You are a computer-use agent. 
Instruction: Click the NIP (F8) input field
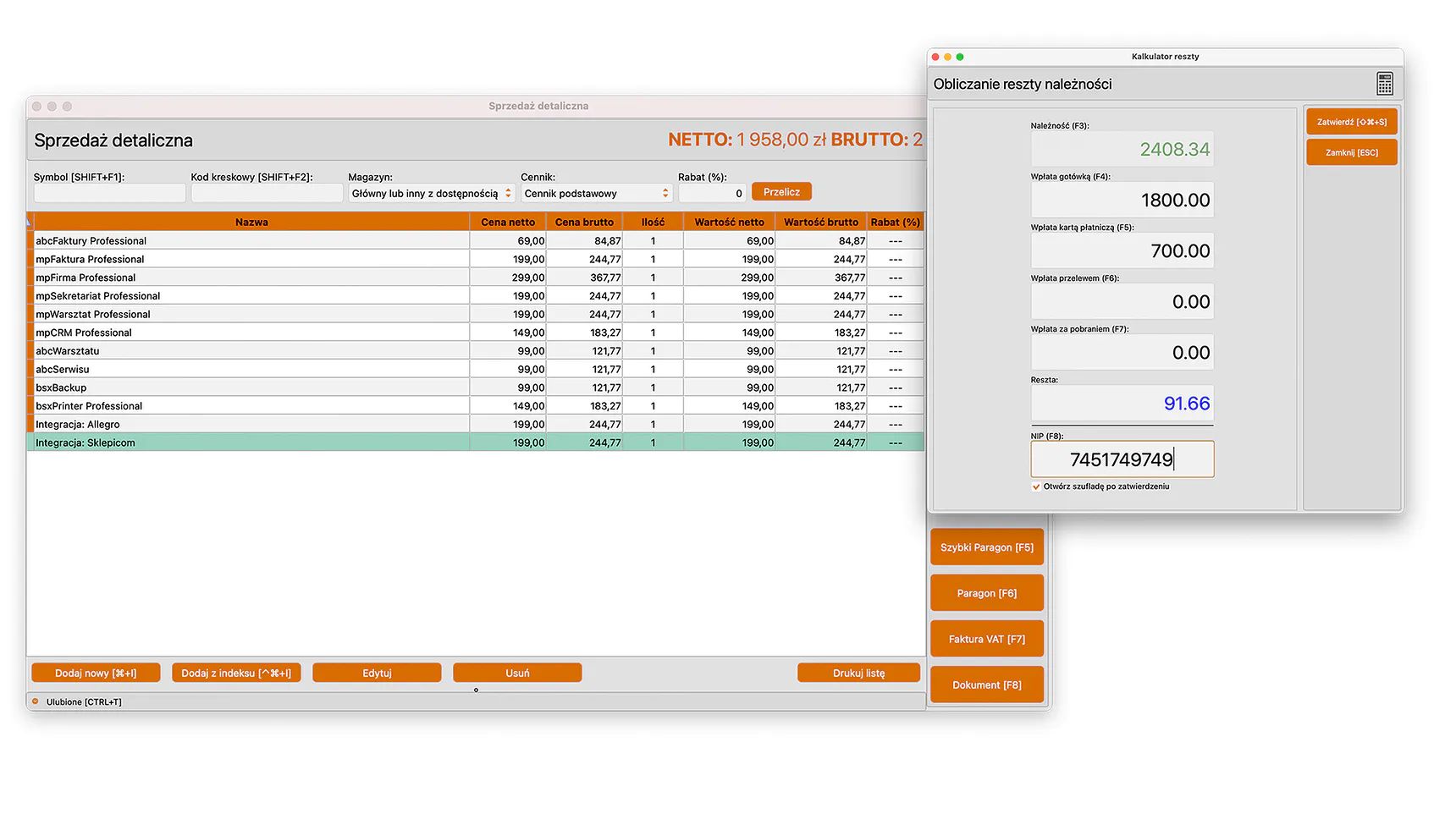tap(1122, 459)
